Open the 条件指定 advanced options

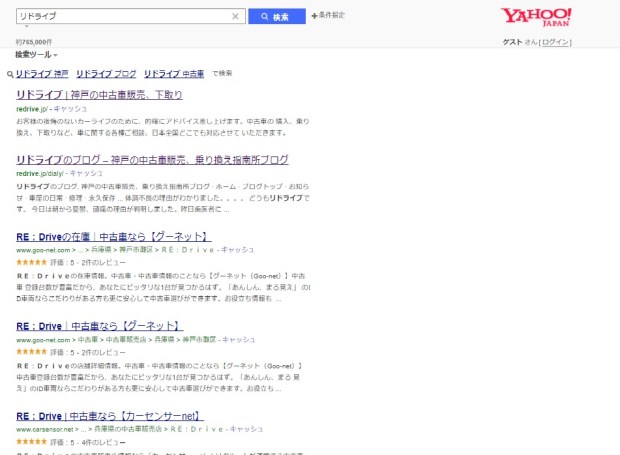point(328,15)
